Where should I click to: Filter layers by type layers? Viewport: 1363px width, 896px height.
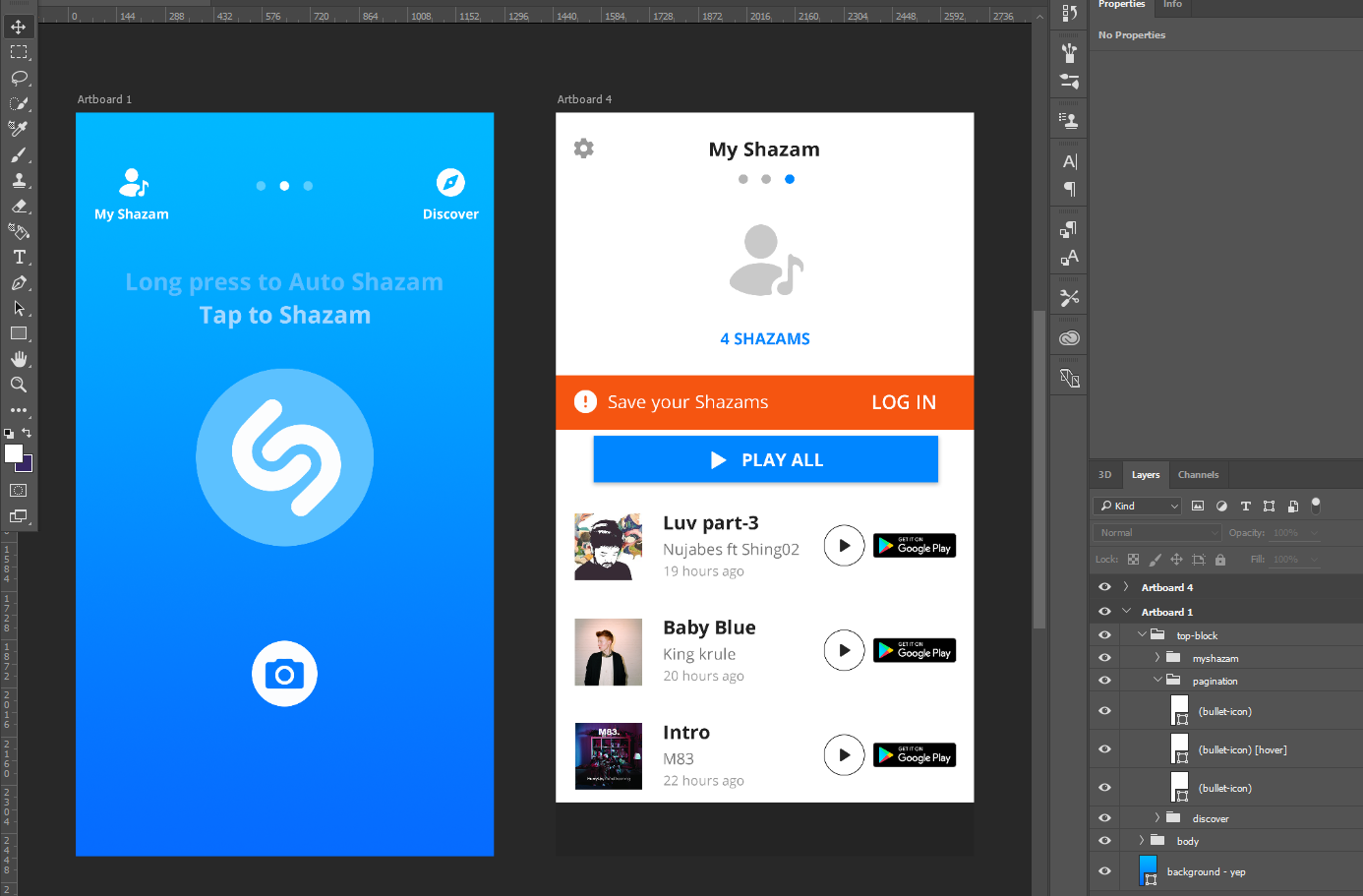click(x=1245, y=506)
